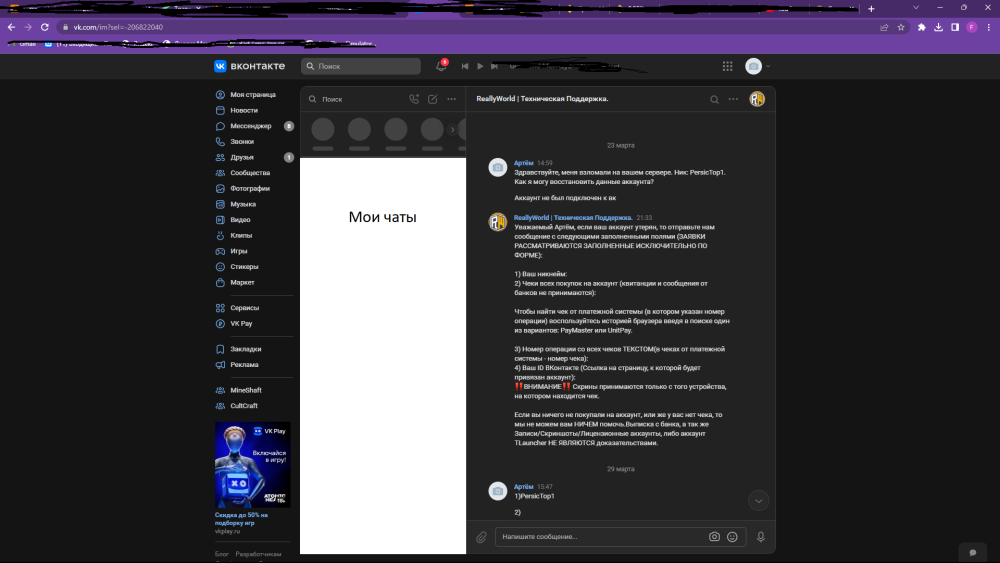The image size is (1000, 563).
Task: Skip to previous track in header player
Action: (x=465, y=66)
